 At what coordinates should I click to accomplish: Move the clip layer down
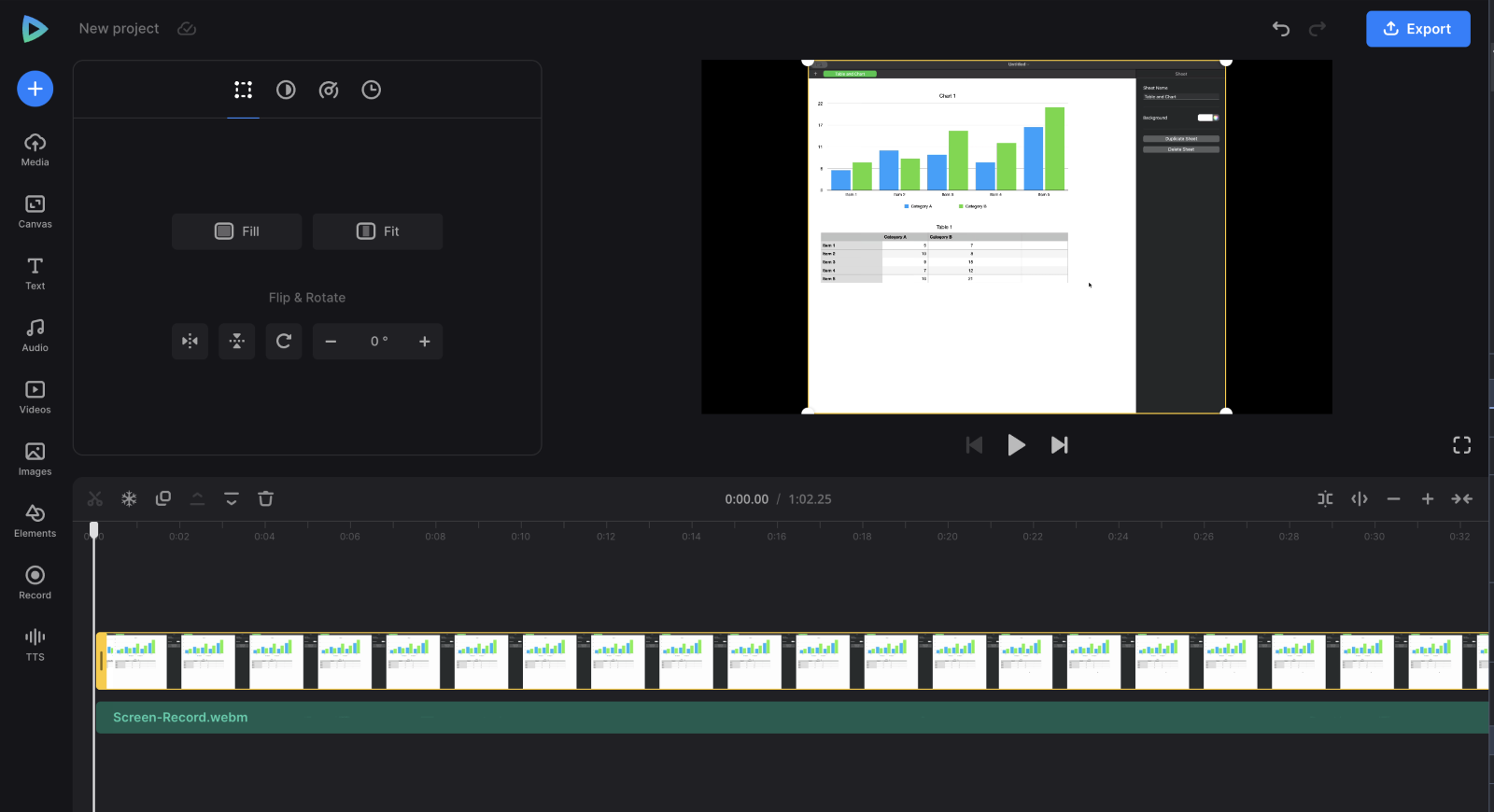[x=232, y=499]
